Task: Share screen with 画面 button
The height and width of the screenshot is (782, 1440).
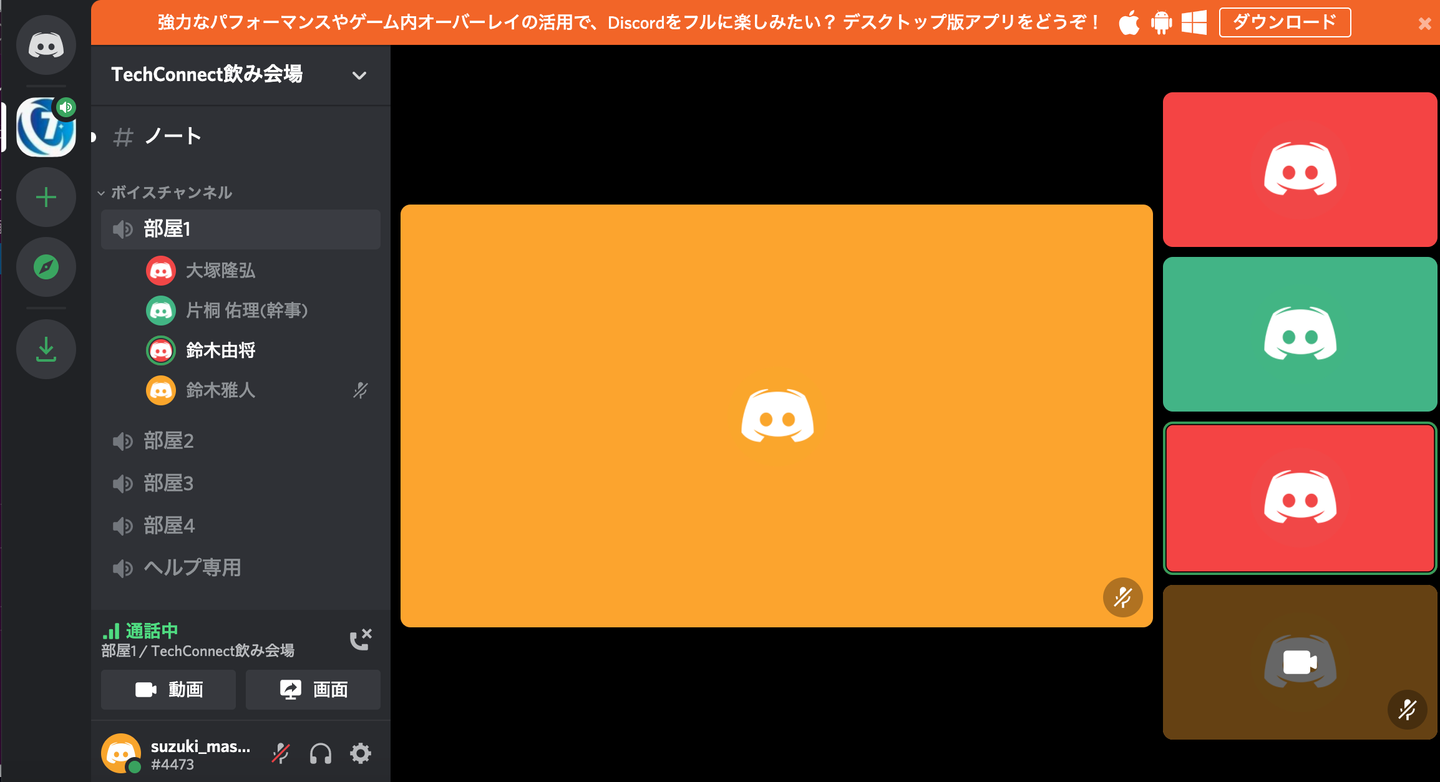Action: point(313,690)
